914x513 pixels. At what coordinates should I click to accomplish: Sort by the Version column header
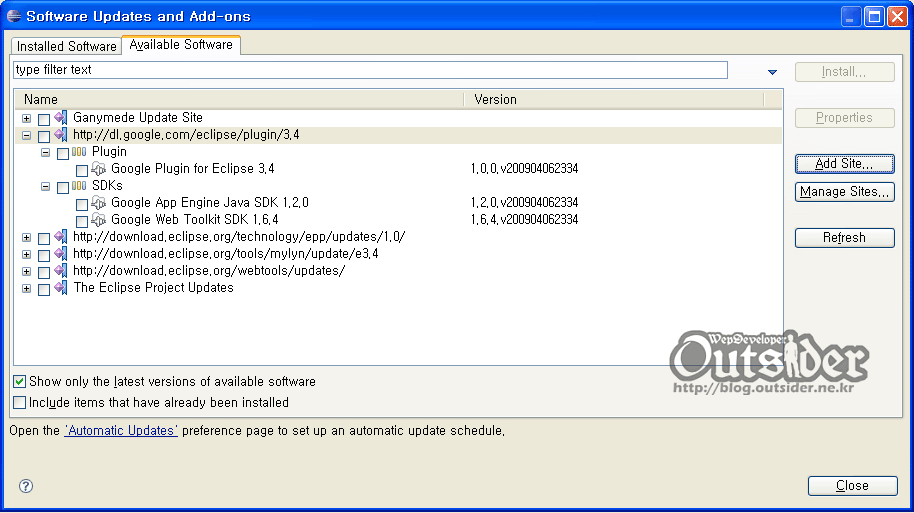[x=614, y=100]
